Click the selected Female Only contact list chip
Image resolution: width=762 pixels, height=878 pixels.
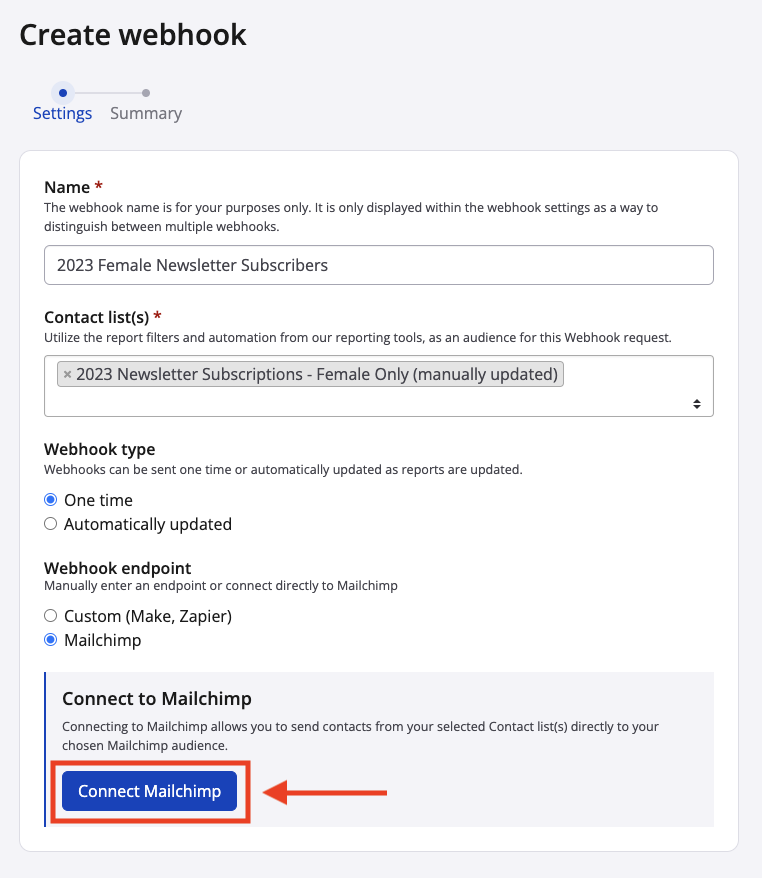pyautogui.click(x=316, y=374)
